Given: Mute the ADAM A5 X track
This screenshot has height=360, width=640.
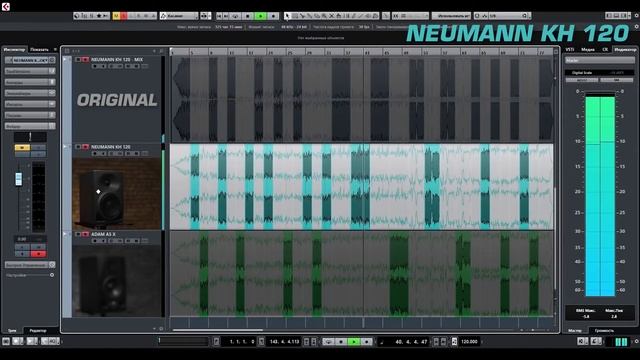Looking at the screenshot, I should coord(78,234).
